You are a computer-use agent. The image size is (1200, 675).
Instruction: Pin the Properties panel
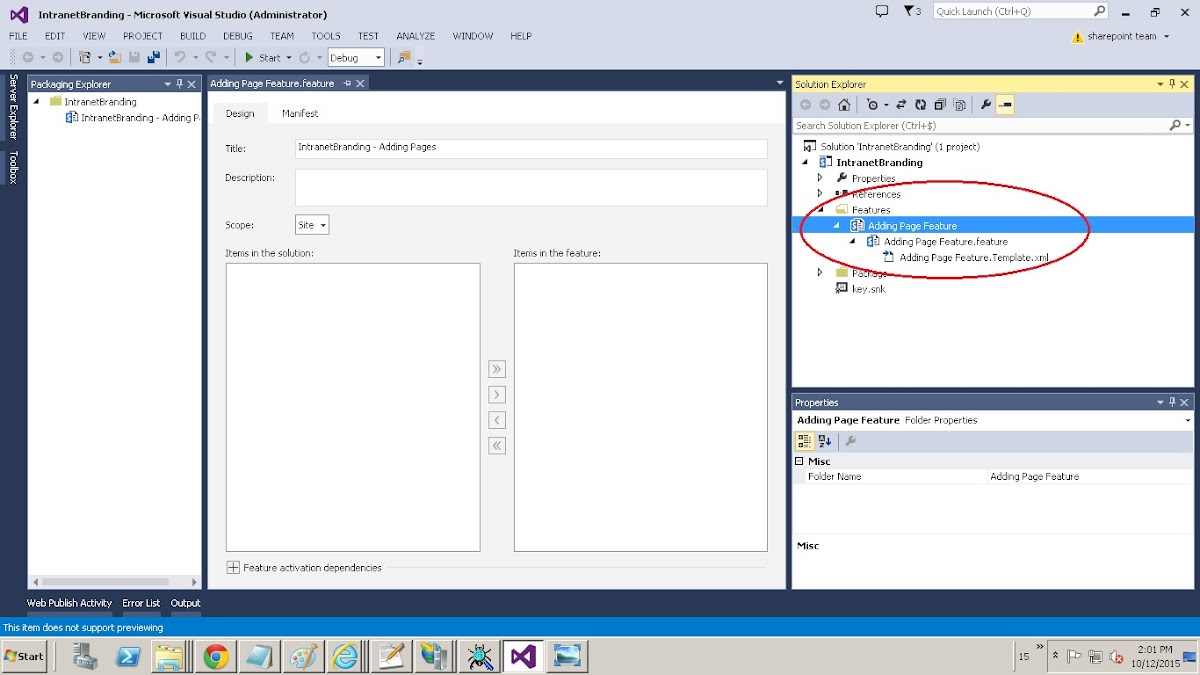[x=1174, y=402]
